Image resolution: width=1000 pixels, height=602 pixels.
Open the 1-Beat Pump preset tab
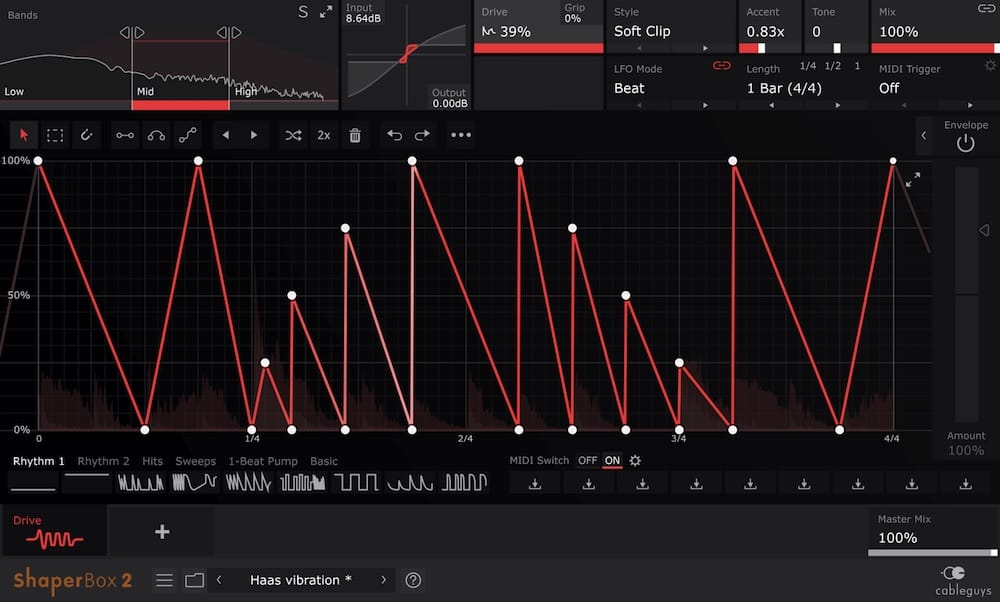tap(263, 461)
